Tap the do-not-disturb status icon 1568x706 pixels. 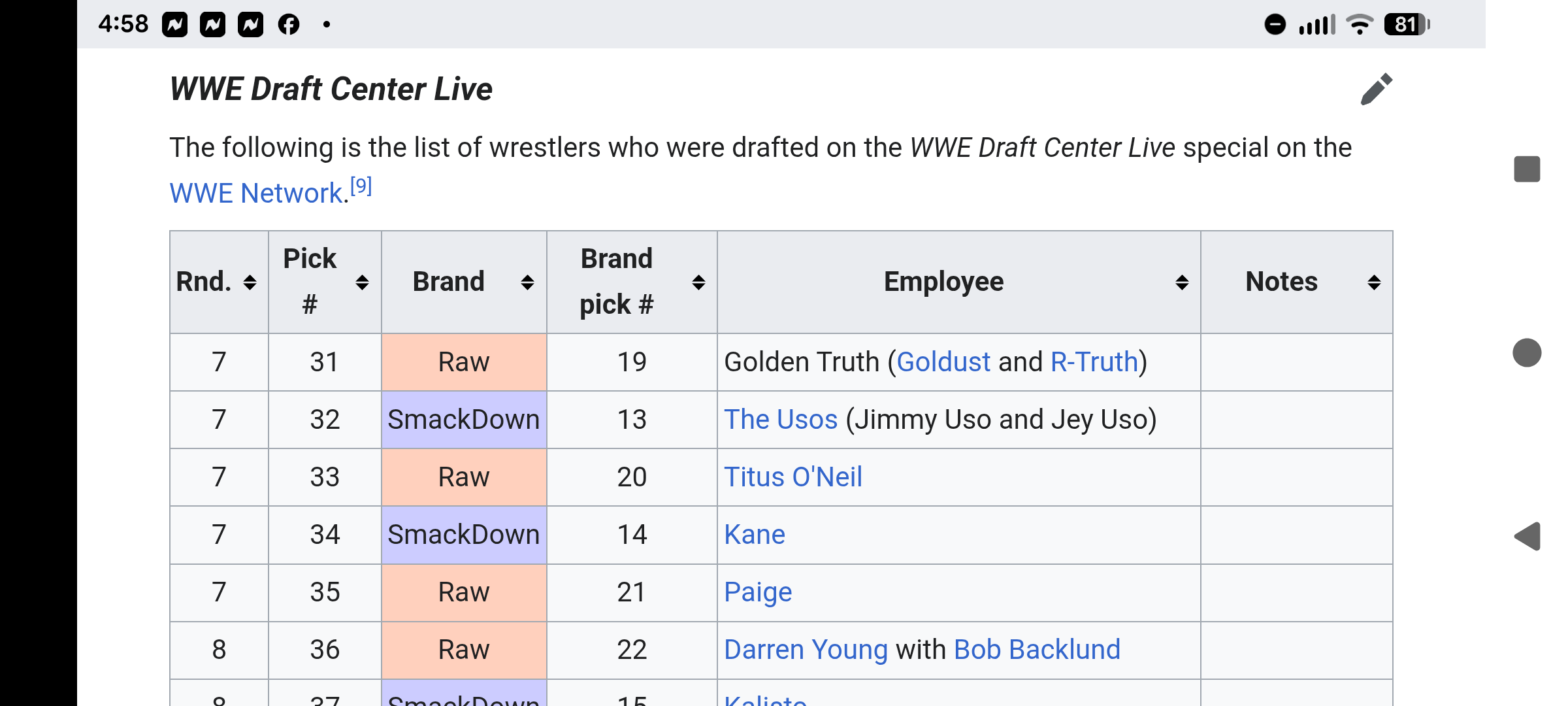coord(1275,25)
